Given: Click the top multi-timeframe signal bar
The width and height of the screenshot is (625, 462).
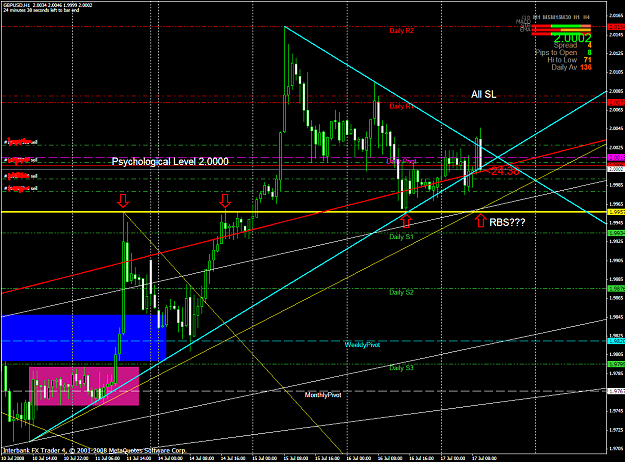Looking at the screenshot, I should (561, 26).
